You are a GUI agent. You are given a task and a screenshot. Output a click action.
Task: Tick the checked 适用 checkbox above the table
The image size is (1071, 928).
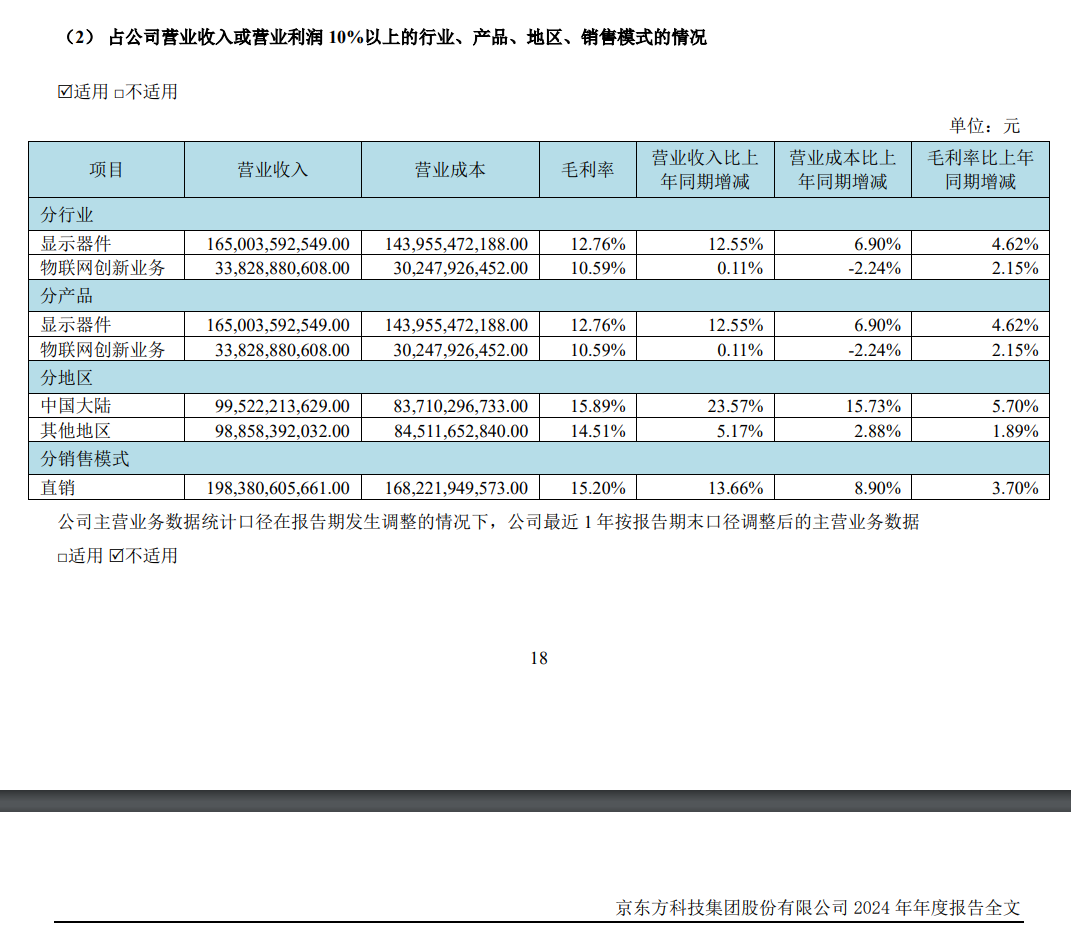pyautogui.click(x=65, y=92)
